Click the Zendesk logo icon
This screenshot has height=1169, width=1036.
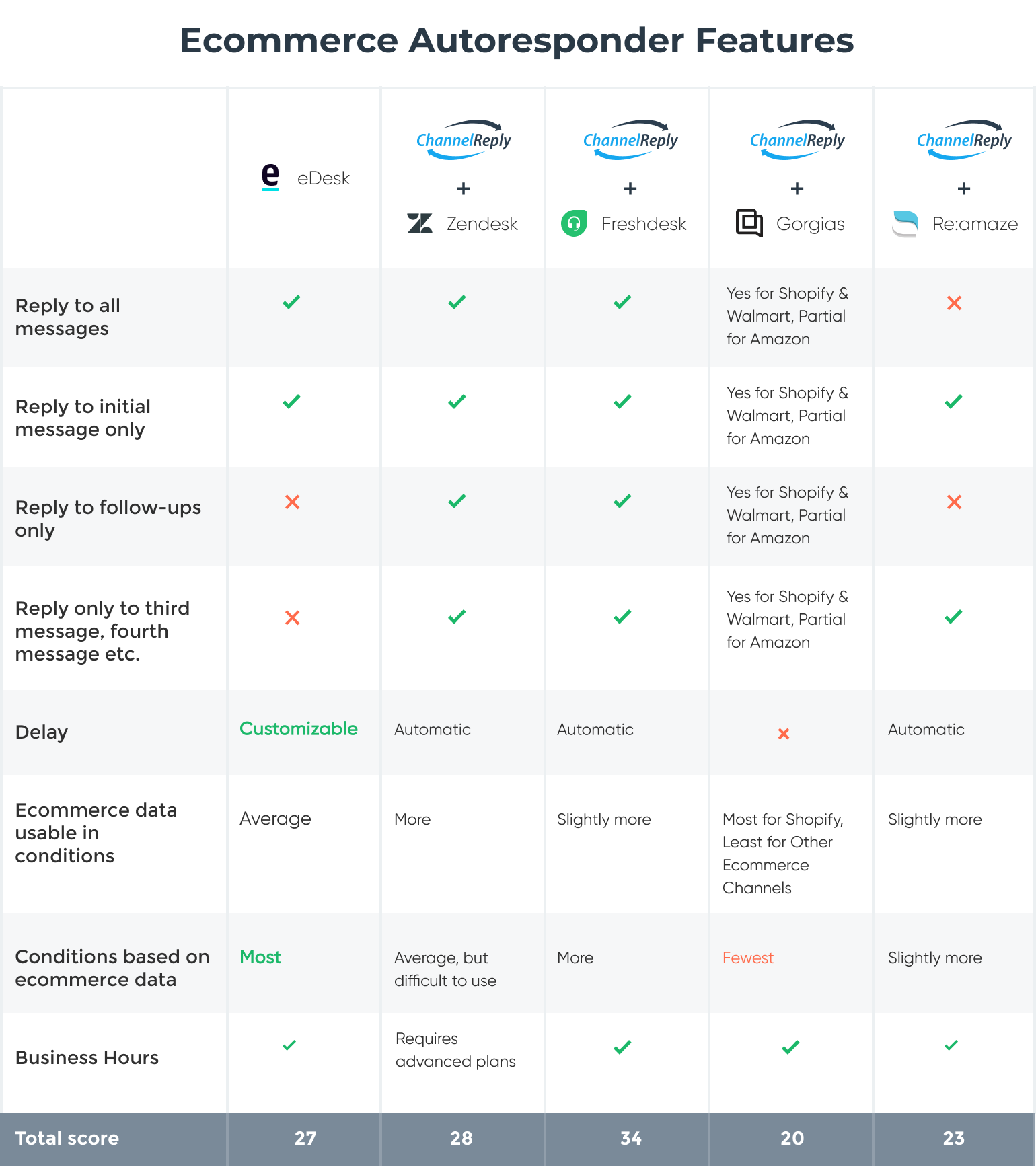[420, 223]
